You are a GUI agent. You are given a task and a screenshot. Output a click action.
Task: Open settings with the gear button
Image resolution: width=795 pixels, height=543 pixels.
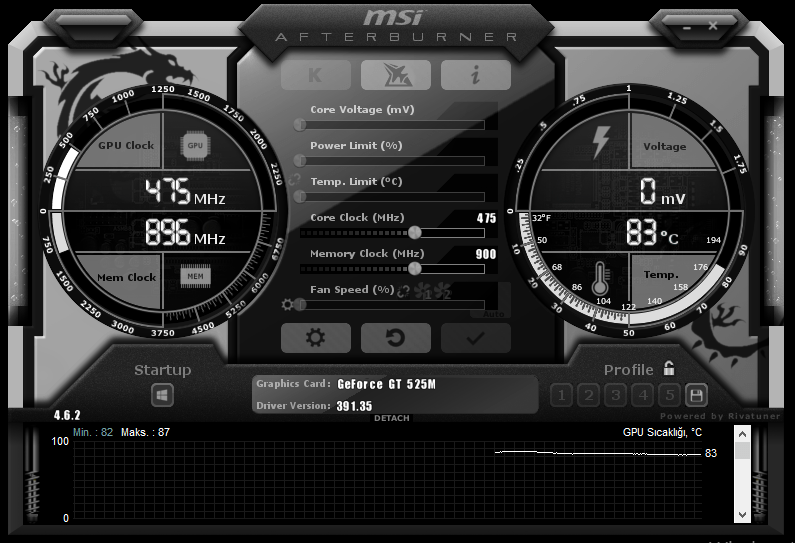pyautogui.click(x=315, y=338)
